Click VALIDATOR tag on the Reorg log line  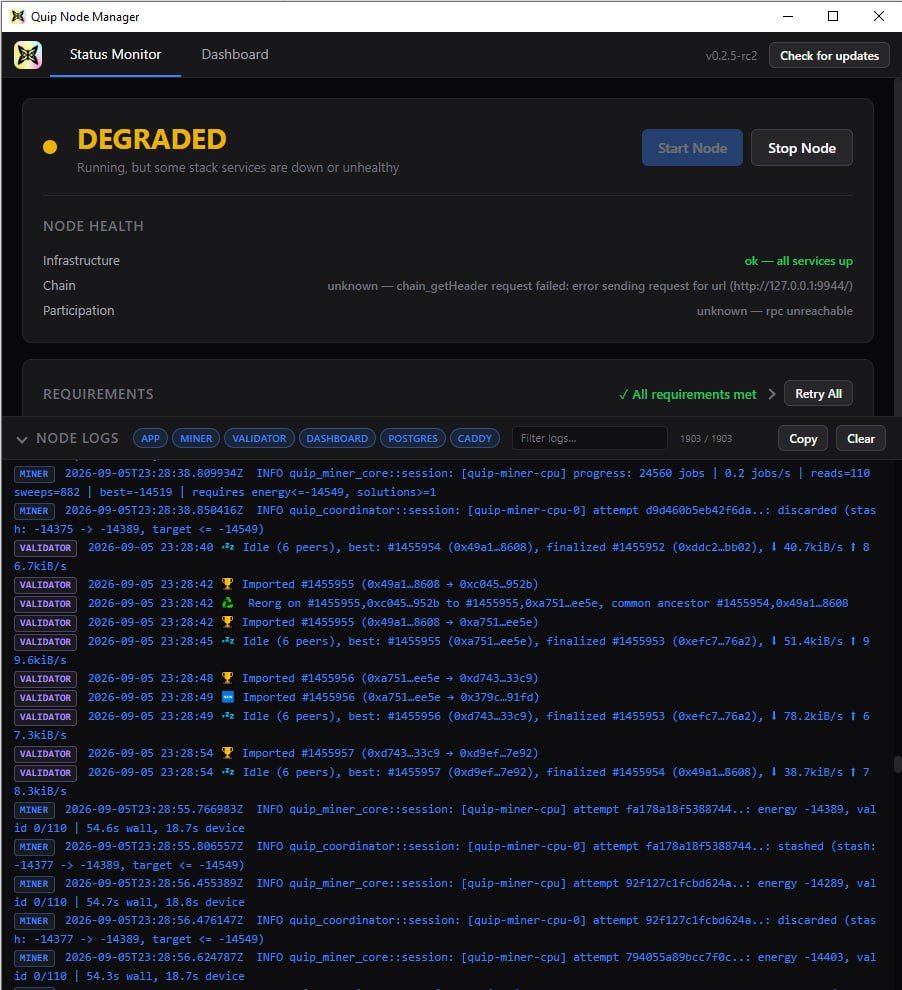click(45, 604)
